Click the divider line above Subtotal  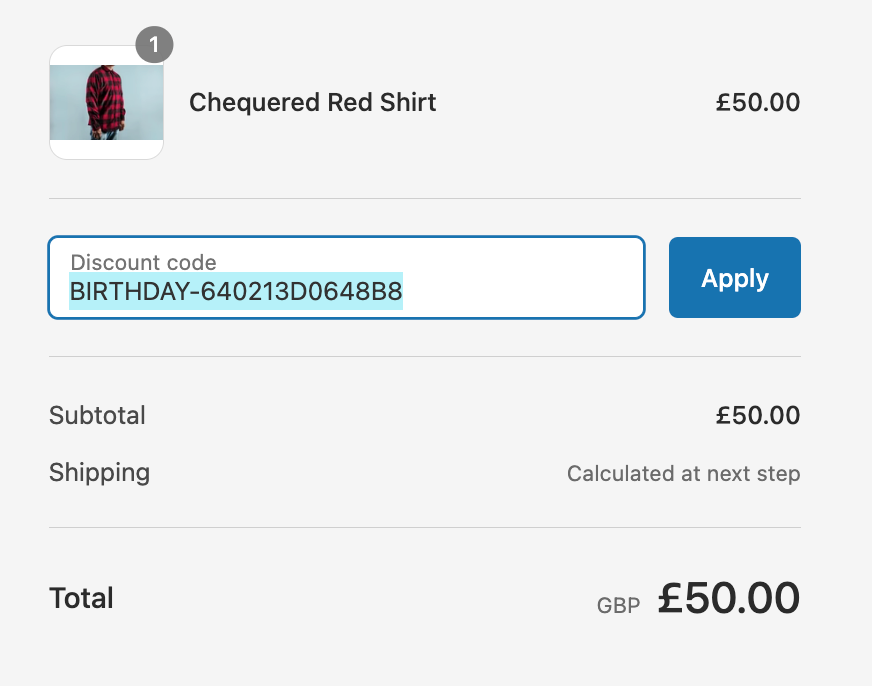[425, 356]
